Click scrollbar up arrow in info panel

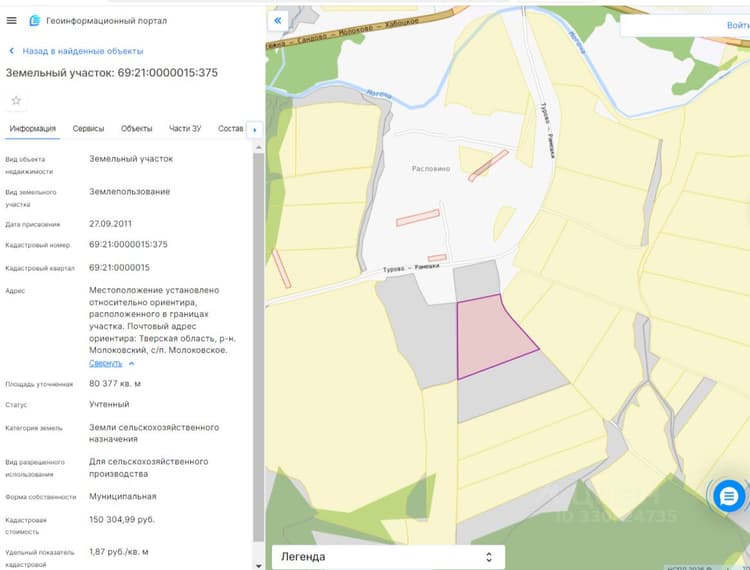tap(259, 147)
